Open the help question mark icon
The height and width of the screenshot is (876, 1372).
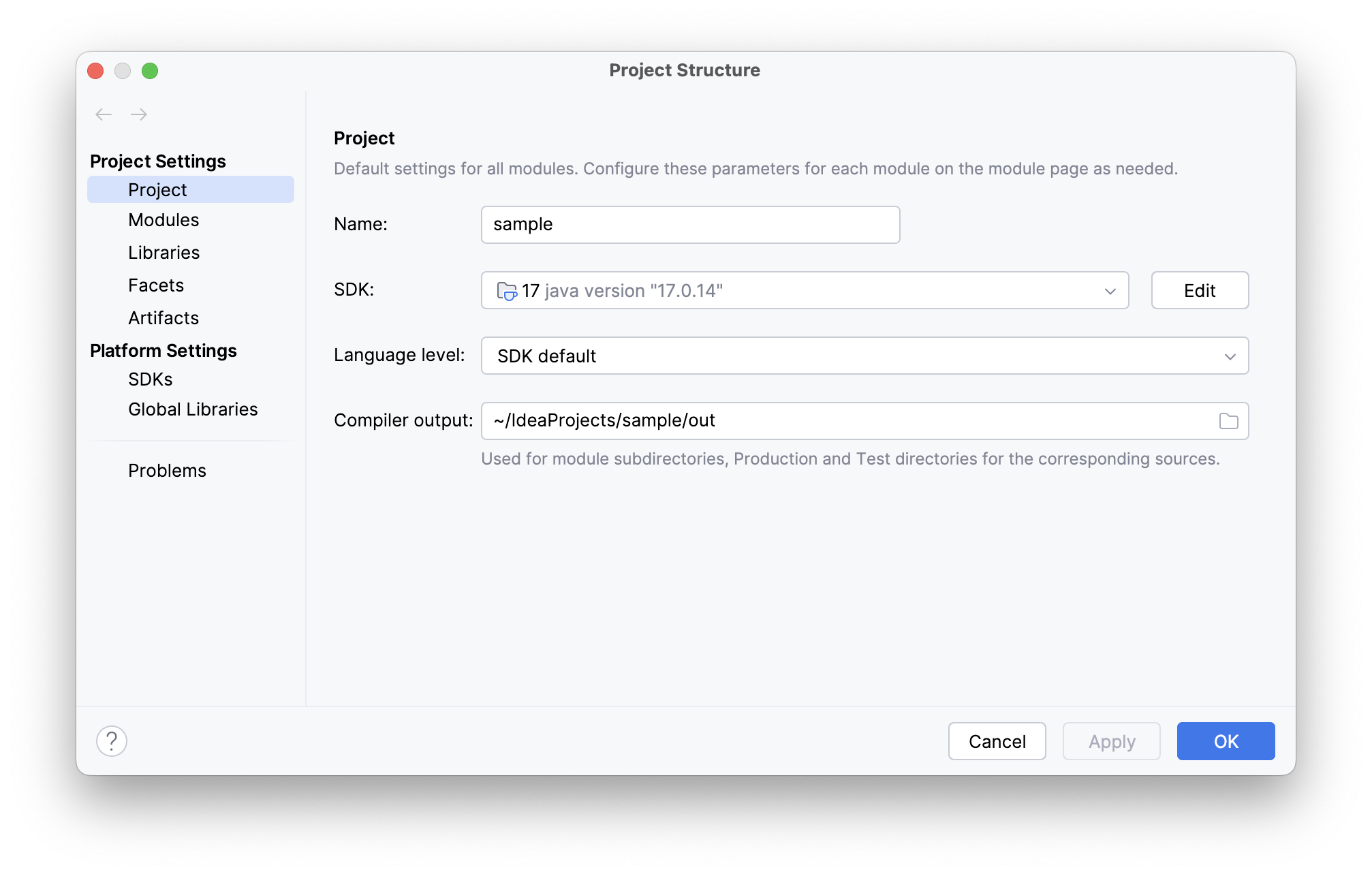[x=112, y=741]
